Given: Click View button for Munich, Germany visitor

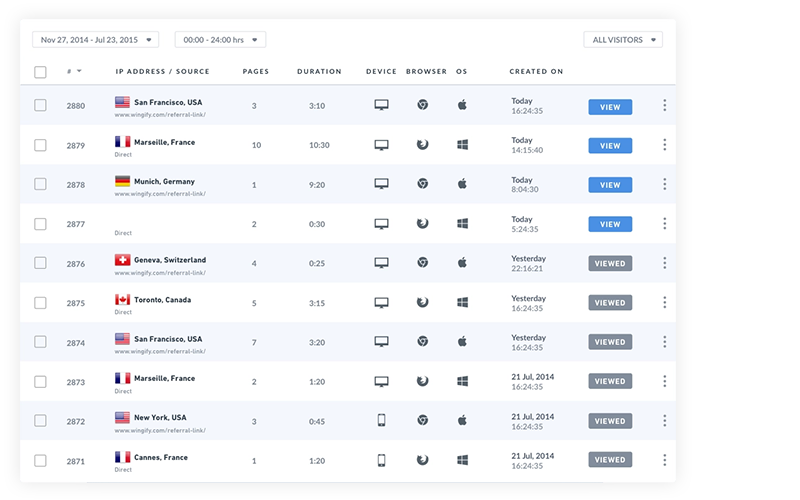Looking at the screenshot, I should click(x=610, y=185).
